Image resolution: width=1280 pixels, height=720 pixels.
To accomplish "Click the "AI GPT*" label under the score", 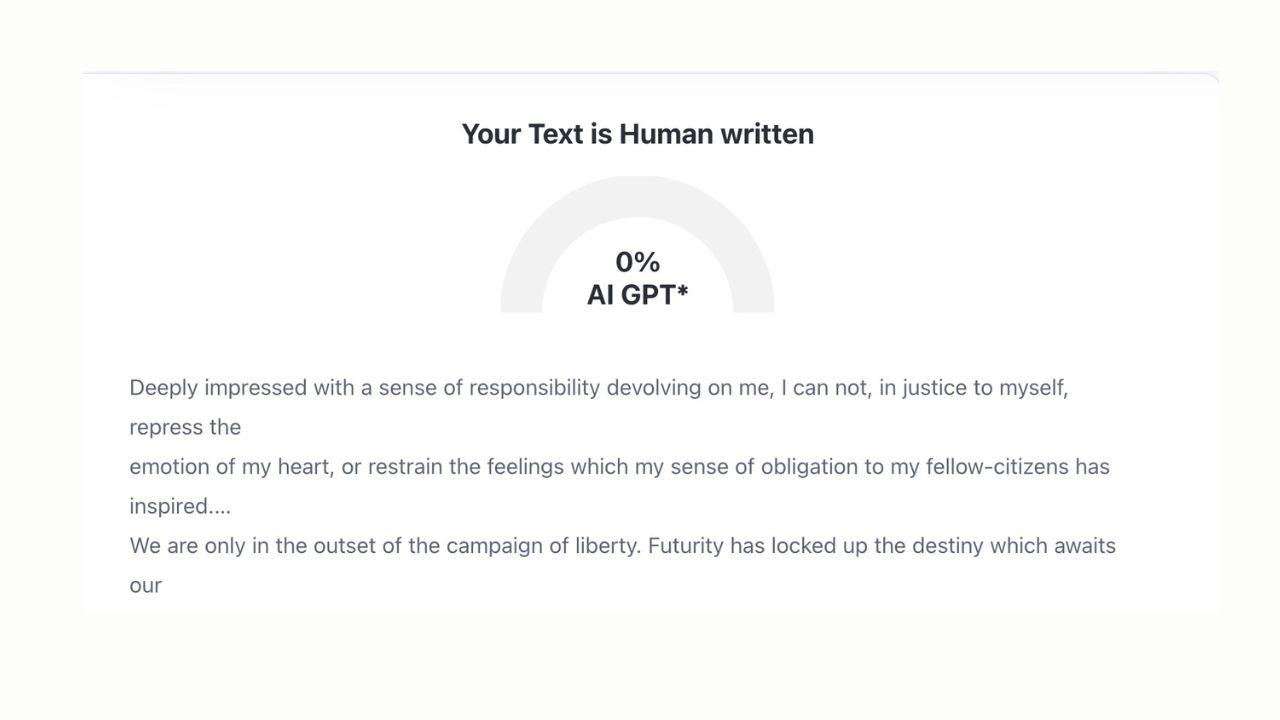I will [x=637, y=295].
